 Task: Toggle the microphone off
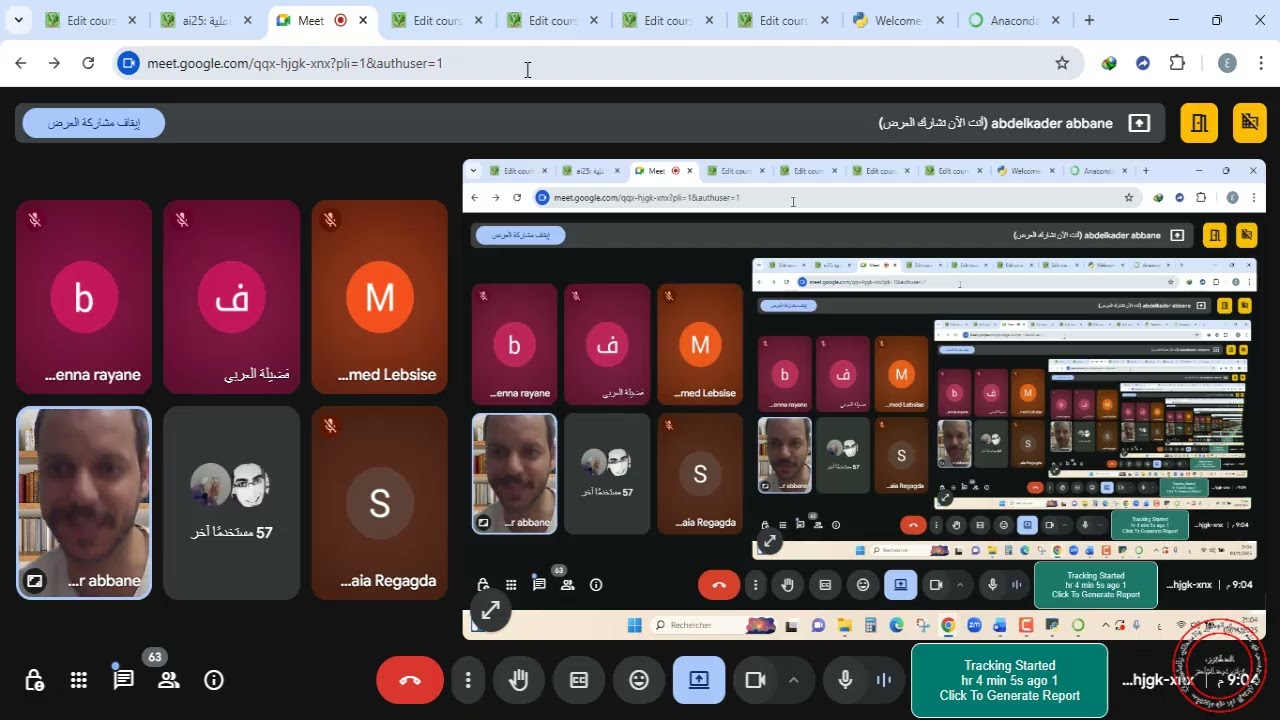(x=845, y=680)
